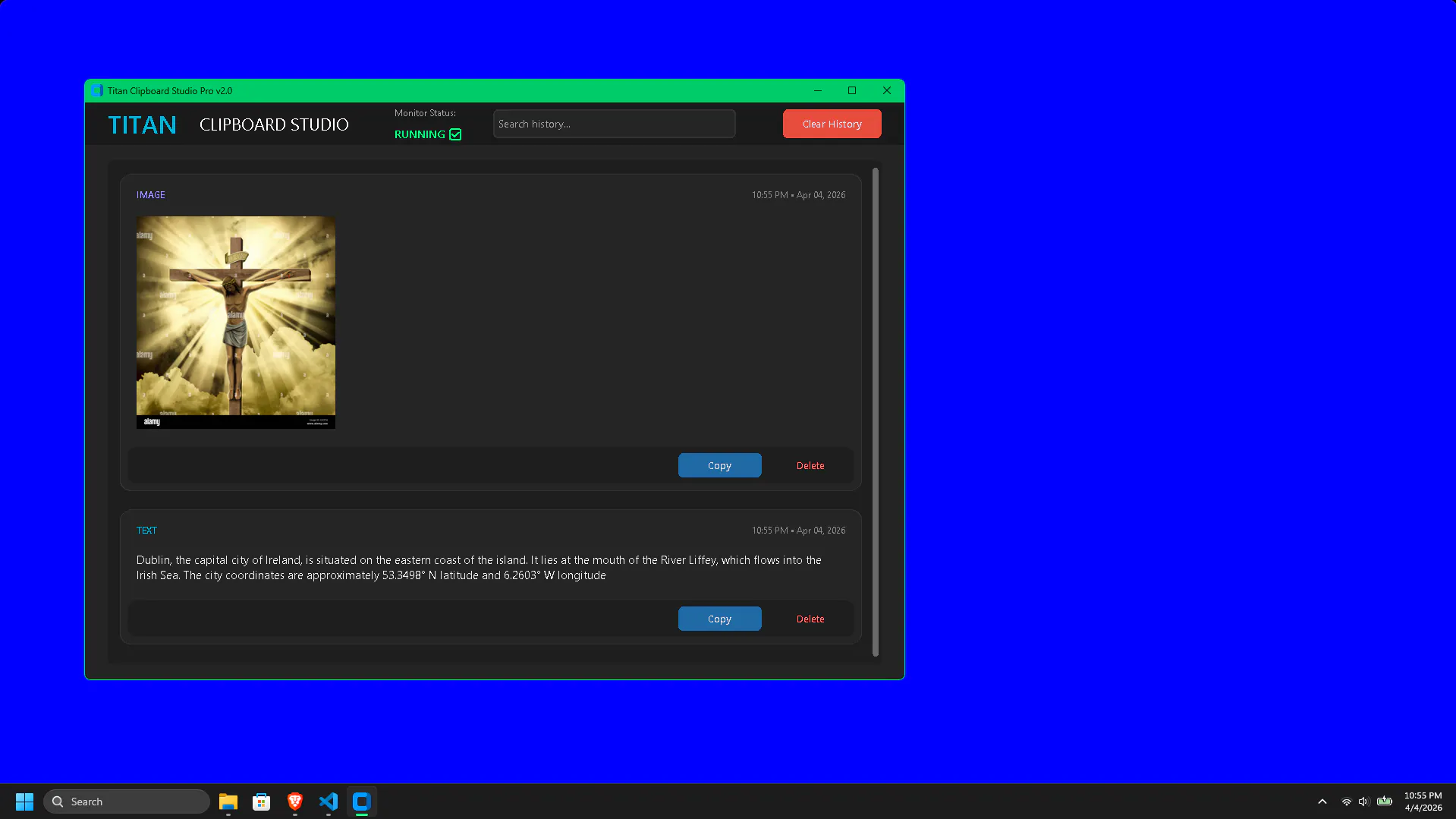Click the IMAGE entry type label
The height and width of the screenshot is (819, 1456).
(151, 195)
